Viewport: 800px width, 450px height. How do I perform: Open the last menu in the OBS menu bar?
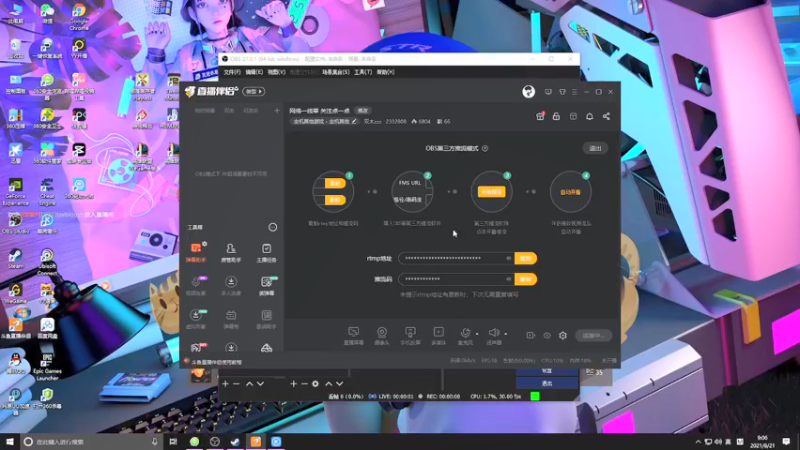386,72
